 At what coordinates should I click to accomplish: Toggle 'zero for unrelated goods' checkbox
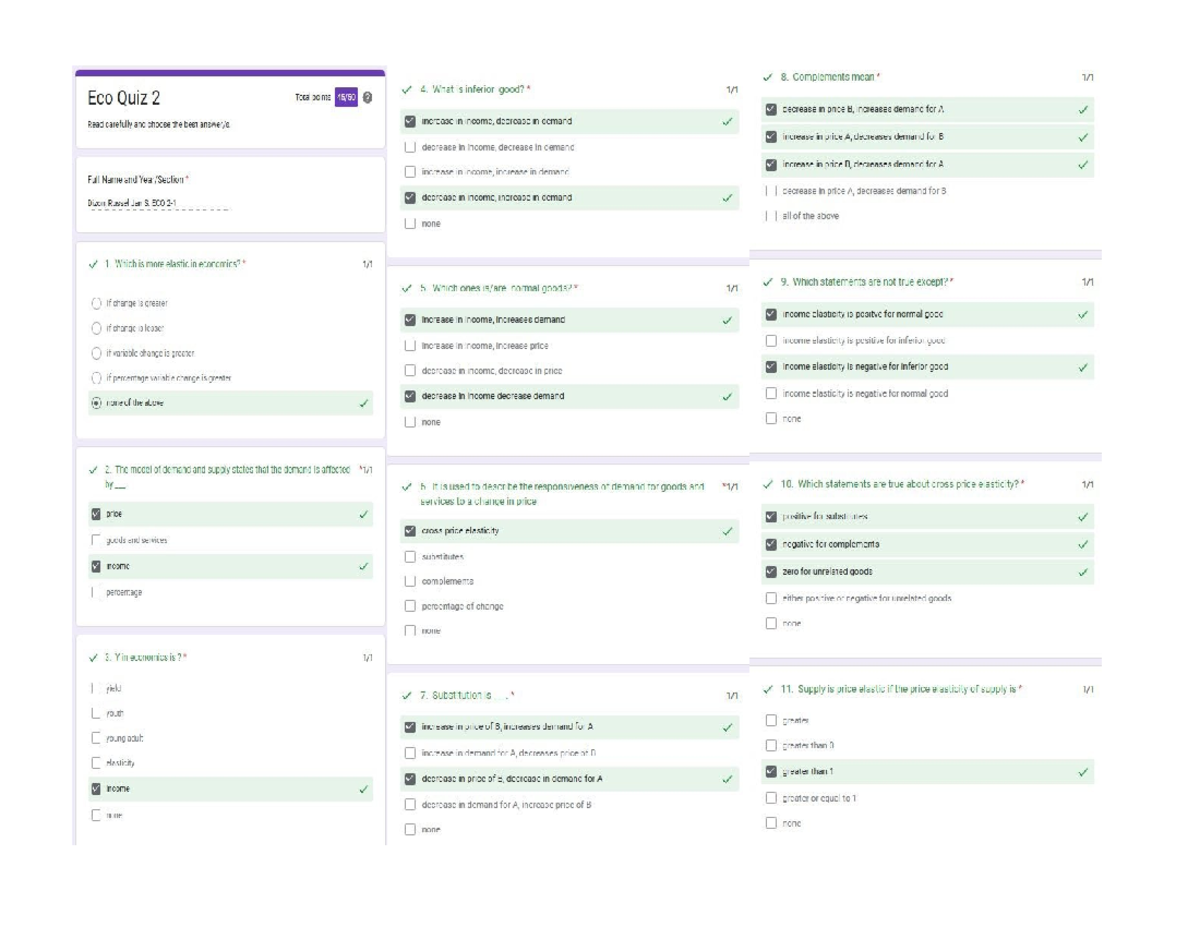tap(770, 572)
